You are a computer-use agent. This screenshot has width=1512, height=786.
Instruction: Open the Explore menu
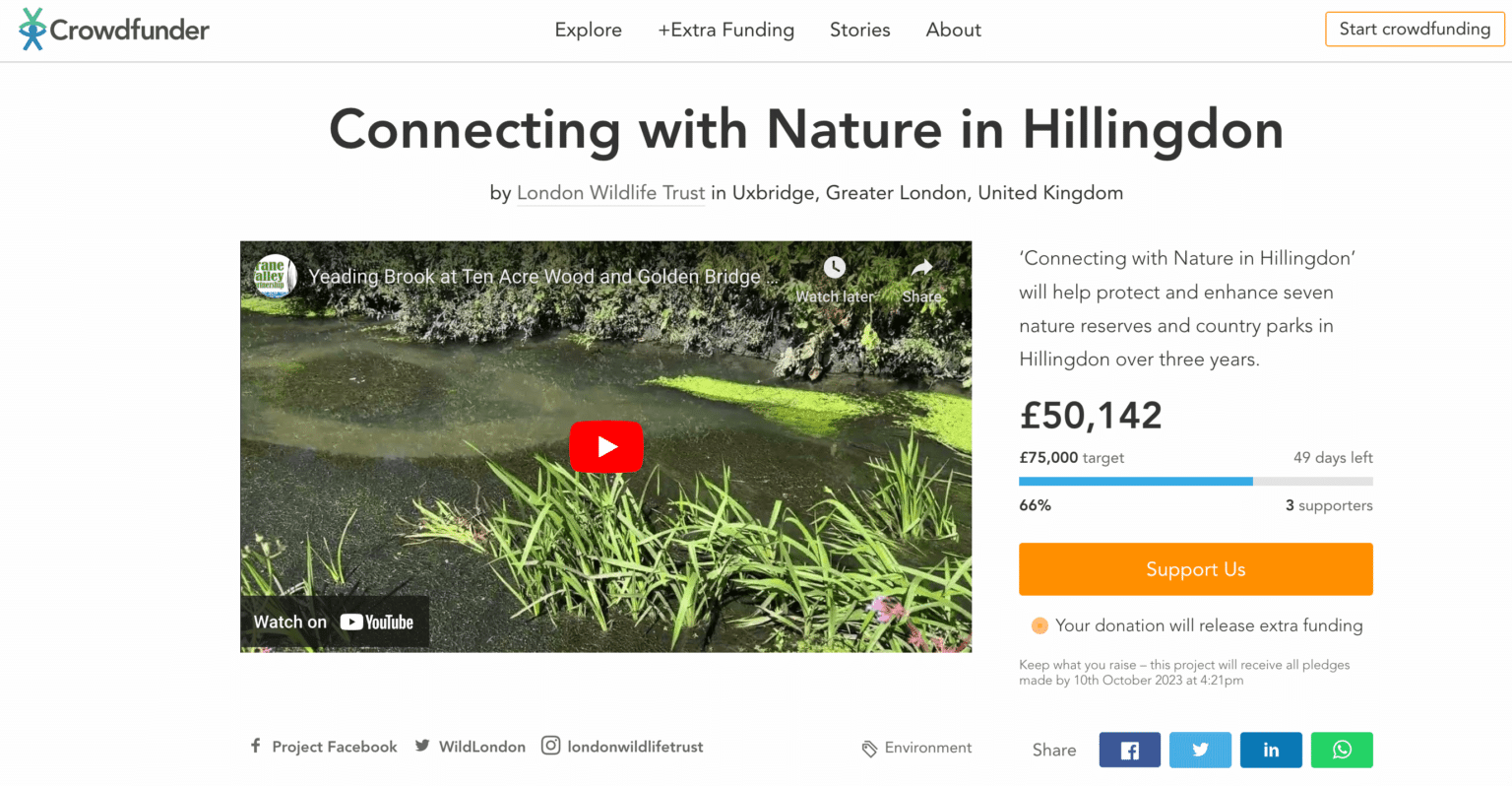(x=588, y=30)
